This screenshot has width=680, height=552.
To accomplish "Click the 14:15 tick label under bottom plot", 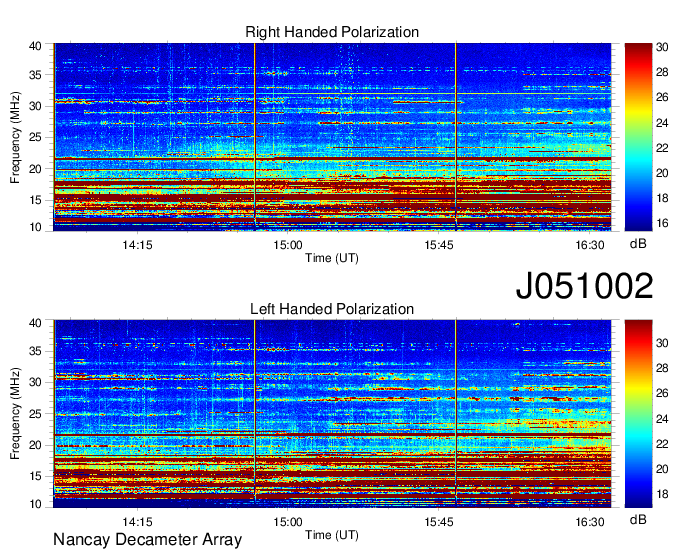I will pos(137,522).
